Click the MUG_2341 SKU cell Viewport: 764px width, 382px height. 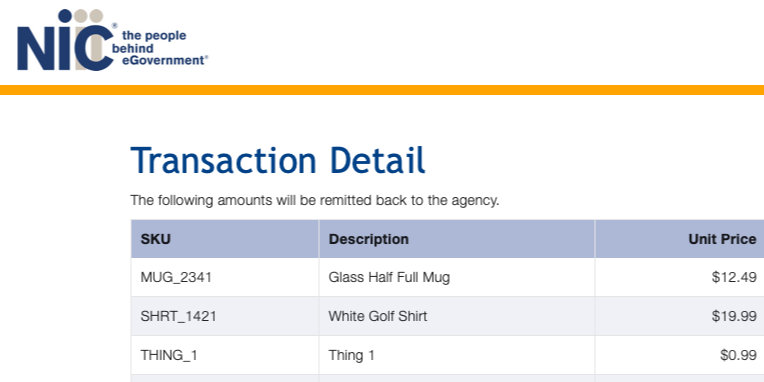pos(225,277)
